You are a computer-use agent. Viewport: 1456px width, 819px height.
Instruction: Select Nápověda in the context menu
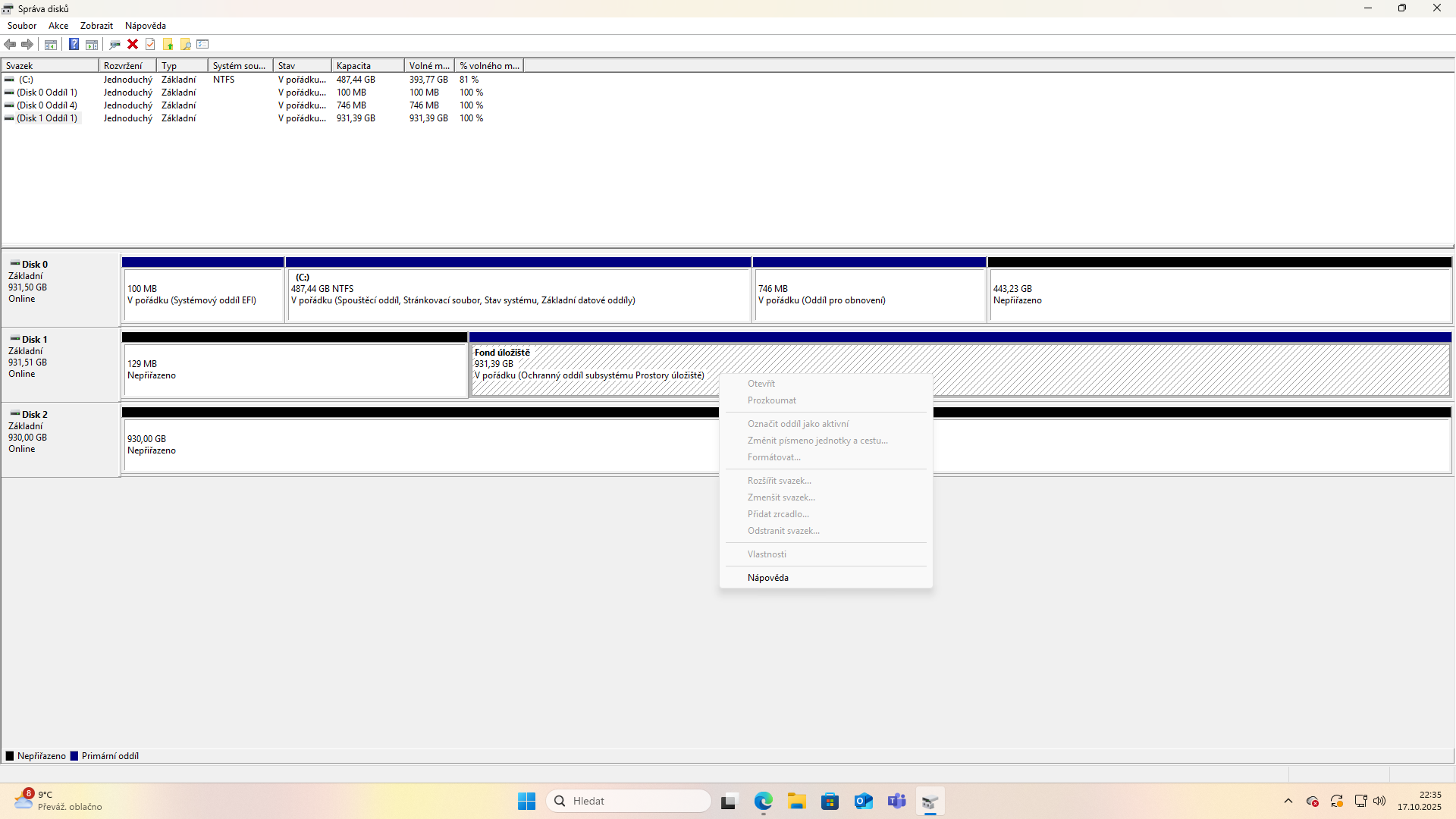pyautogui.click(x=767, y=578)
